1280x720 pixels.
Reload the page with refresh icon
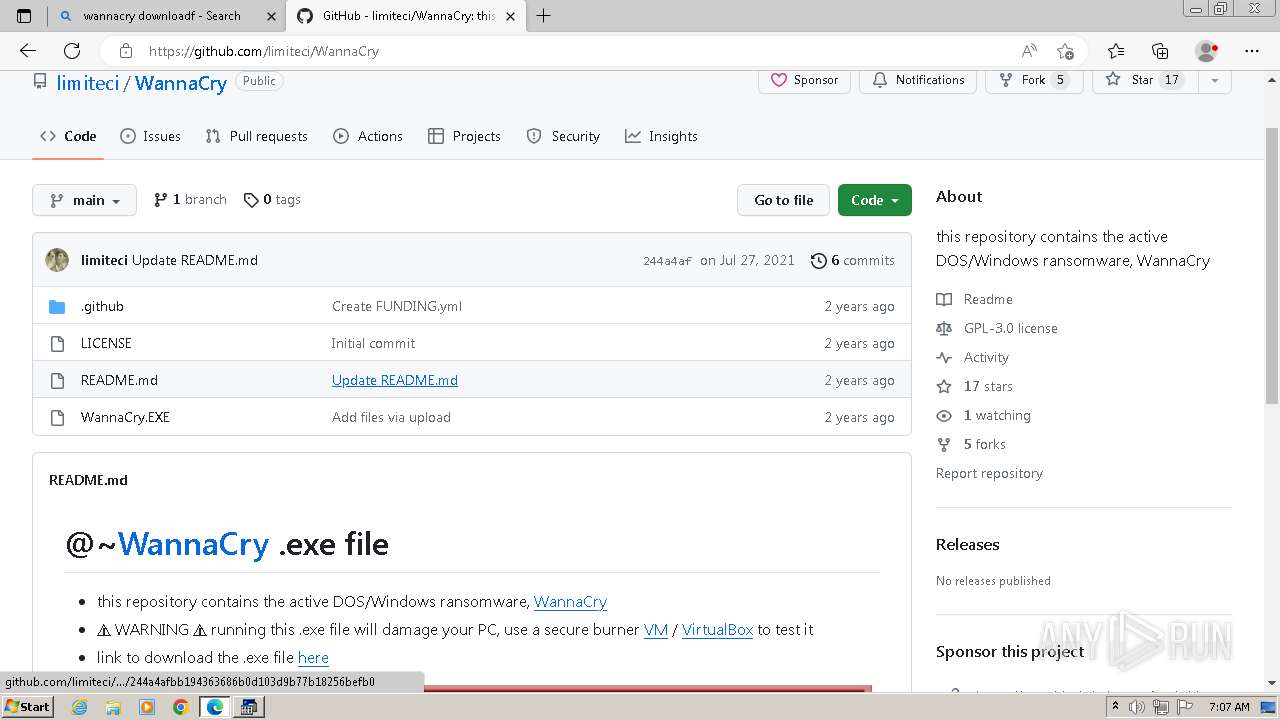[72, 51]
